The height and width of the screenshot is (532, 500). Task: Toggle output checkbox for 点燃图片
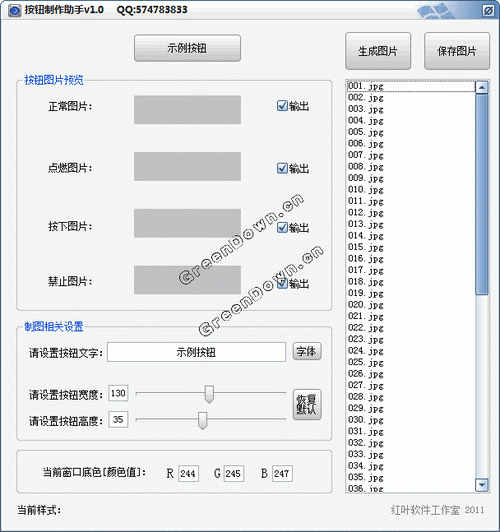[282, 168]
